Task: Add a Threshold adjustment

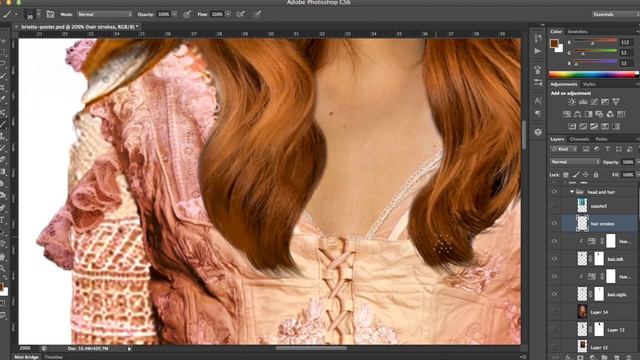Action: (594, 127)
